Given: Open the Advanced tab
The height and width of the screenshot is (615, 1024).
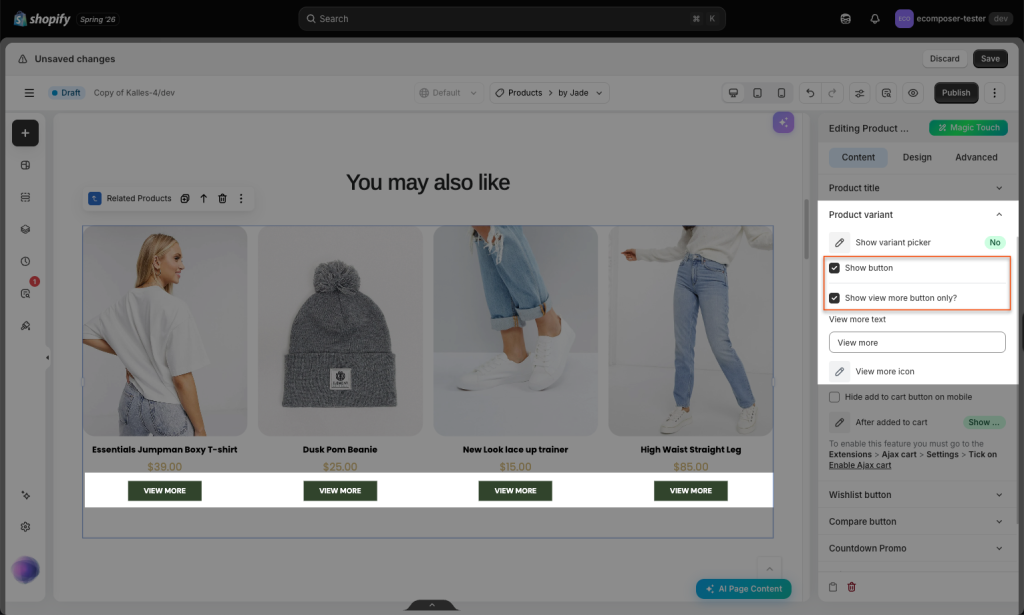Looking at the screenshot, I should [976, 157].
